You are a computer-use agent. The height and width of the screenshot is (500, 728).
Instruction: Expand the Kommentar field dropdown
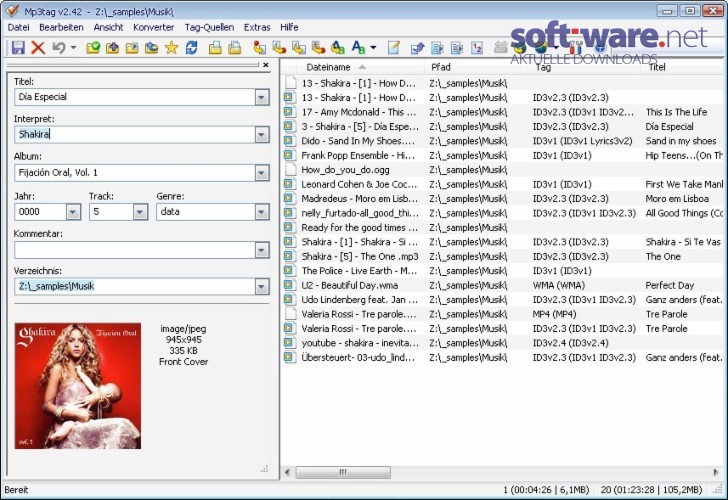(262, 250)
